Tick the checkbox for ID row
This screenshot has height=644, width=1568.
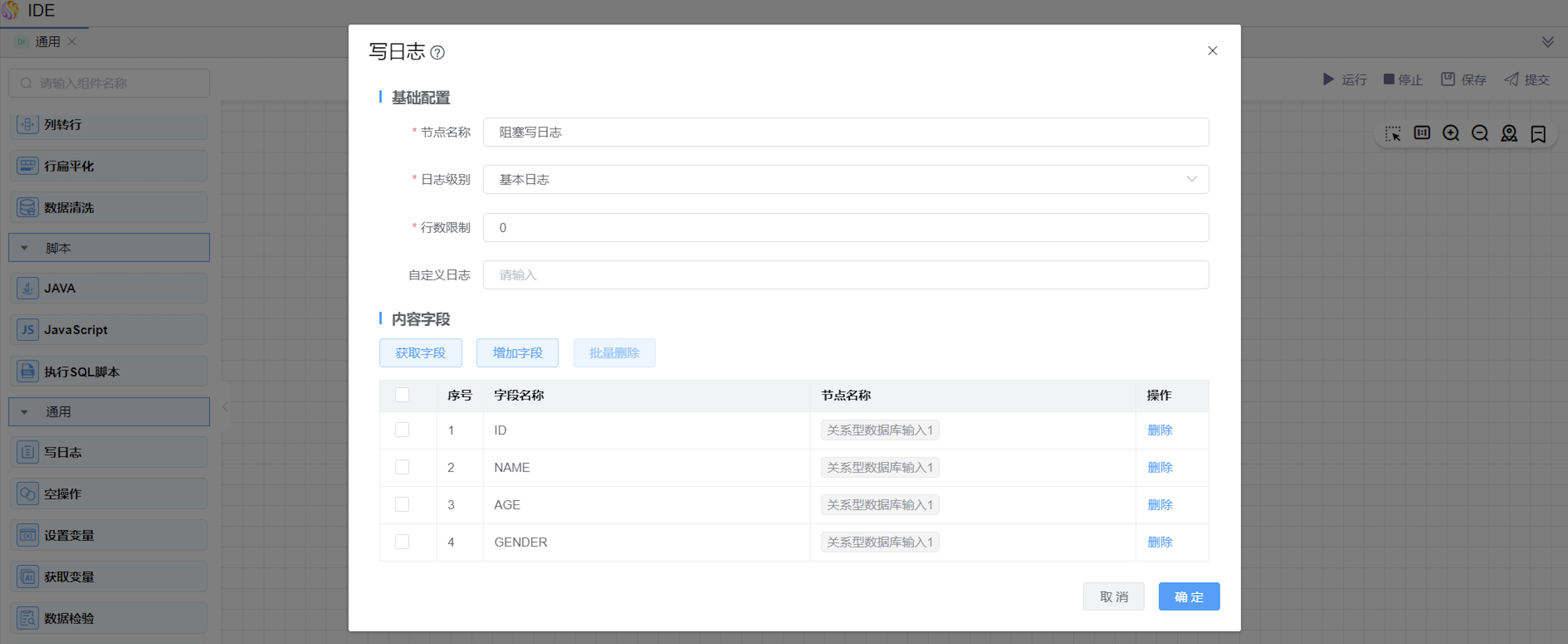coord(402,430)
